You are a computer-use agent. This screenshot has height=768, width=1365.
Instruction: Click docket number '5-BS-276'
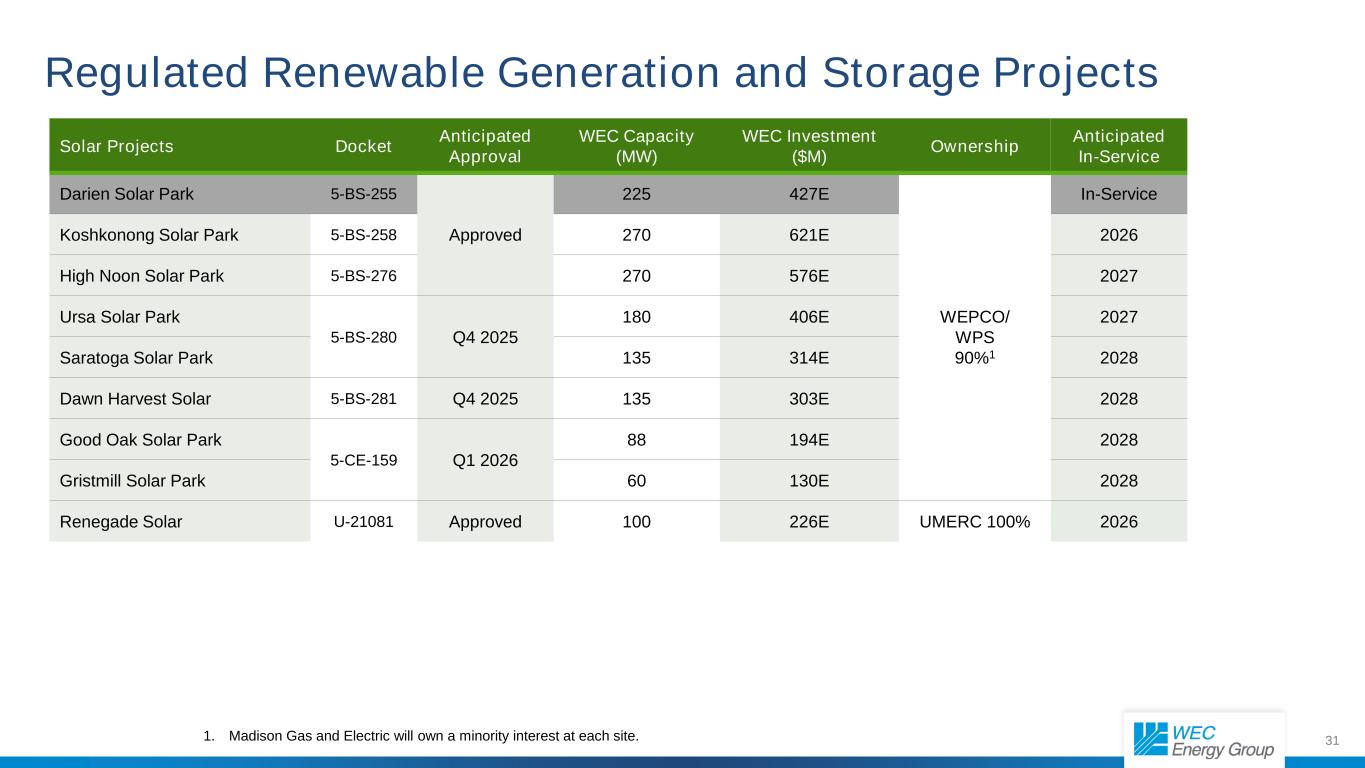click(364, 276)
